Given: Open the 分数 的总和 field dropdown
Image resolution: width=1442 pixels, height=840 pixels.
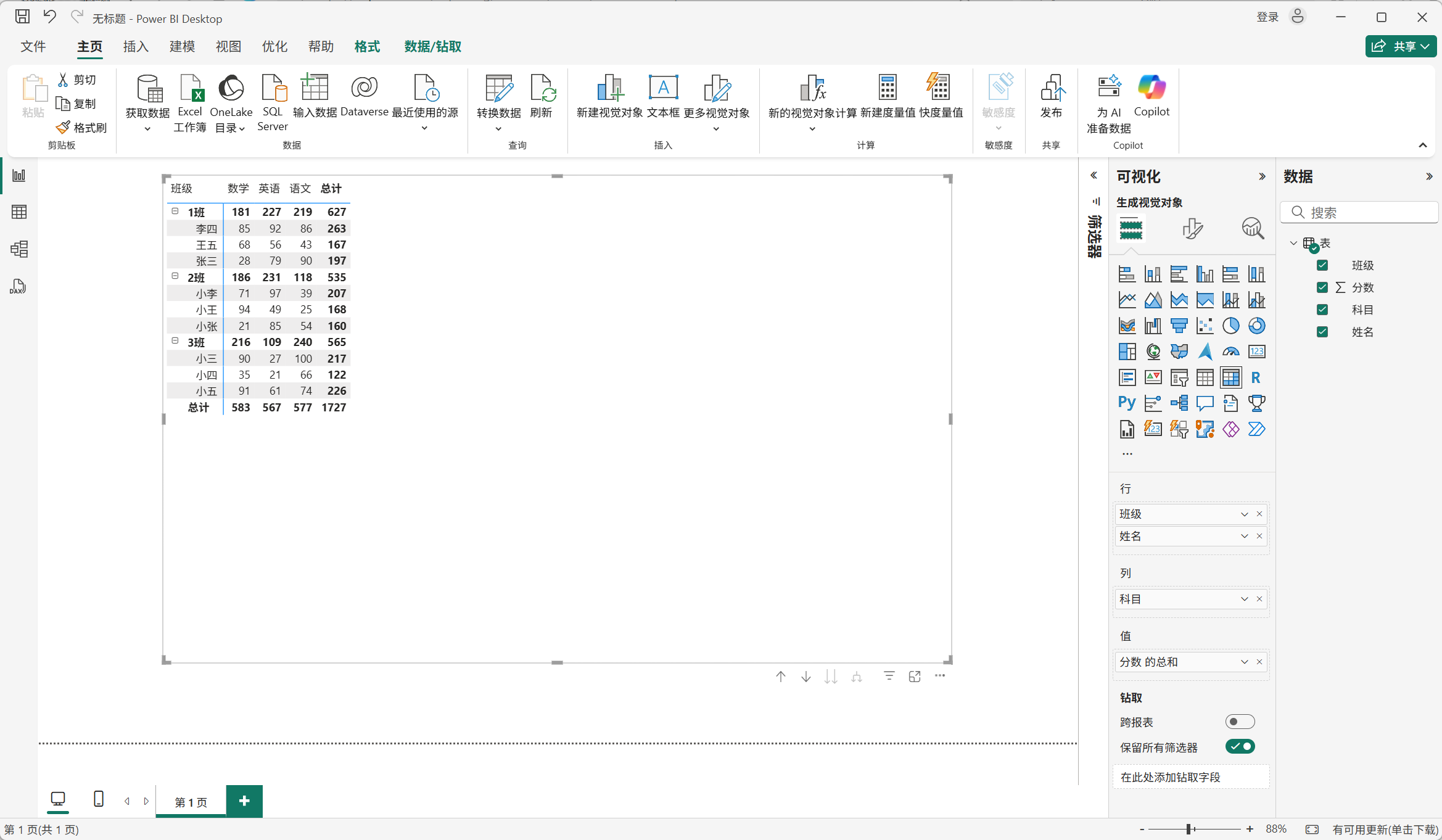Looking at the screenshot, I should click(x=1244, y=662).
